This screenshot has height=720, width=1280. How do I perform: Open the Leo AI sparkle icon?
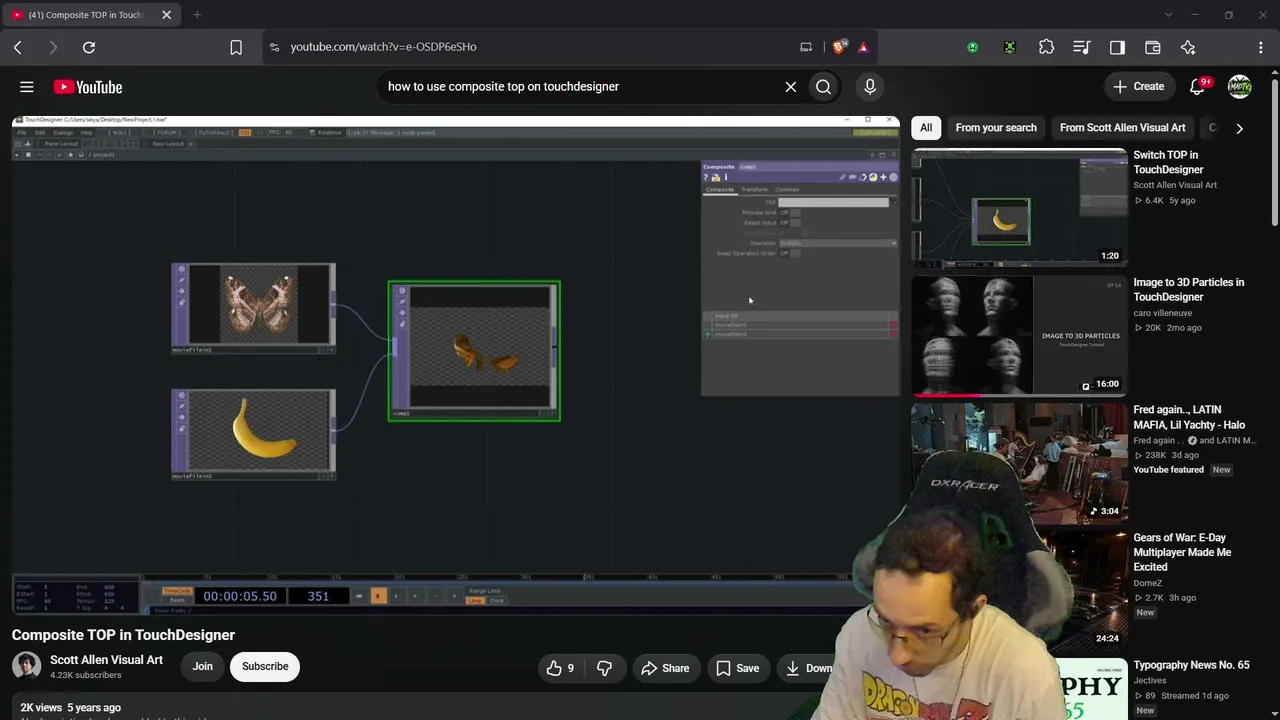click(x=1188, y=47)
